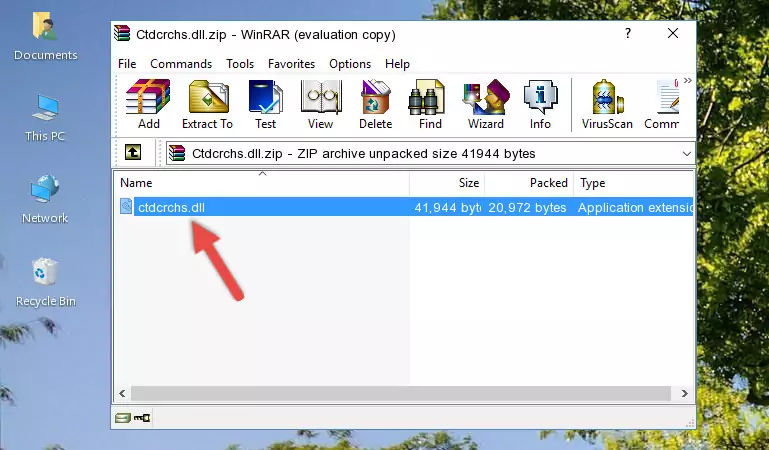Start the VirusScan tool

click(607, 104)
